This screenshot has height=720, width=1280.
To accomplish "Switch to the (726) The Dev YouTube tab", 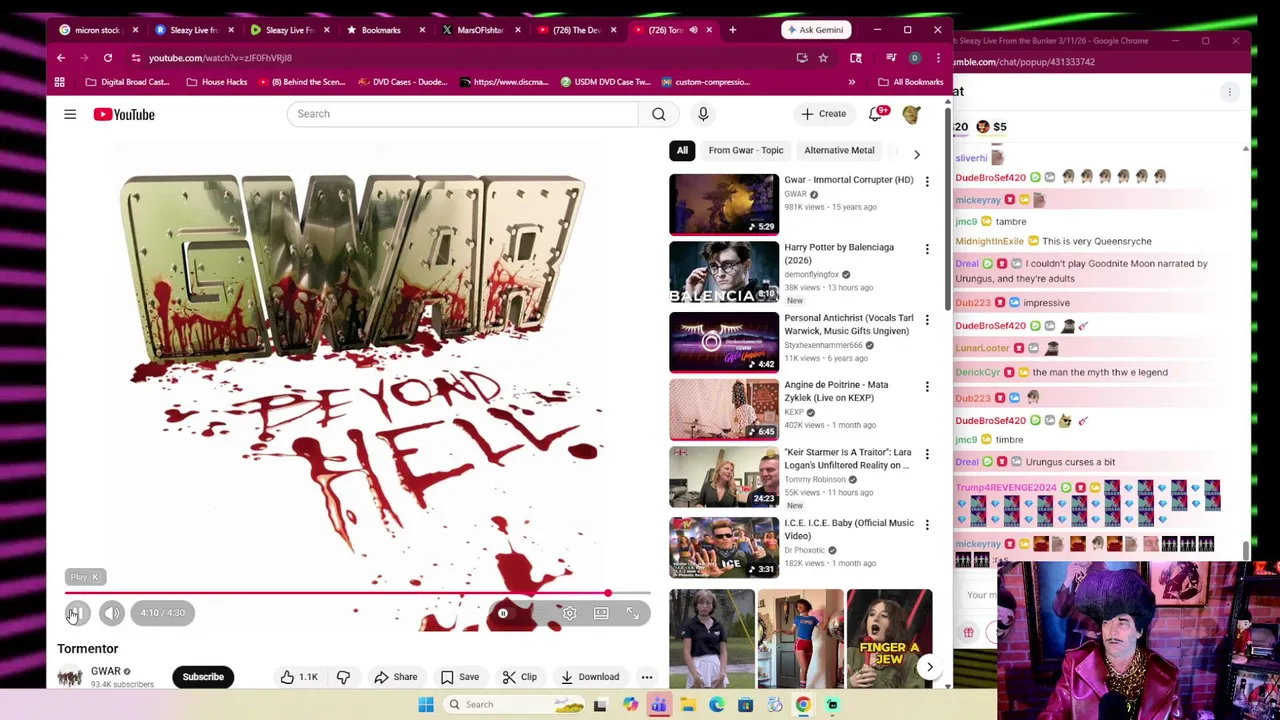I will pos(575,30).
